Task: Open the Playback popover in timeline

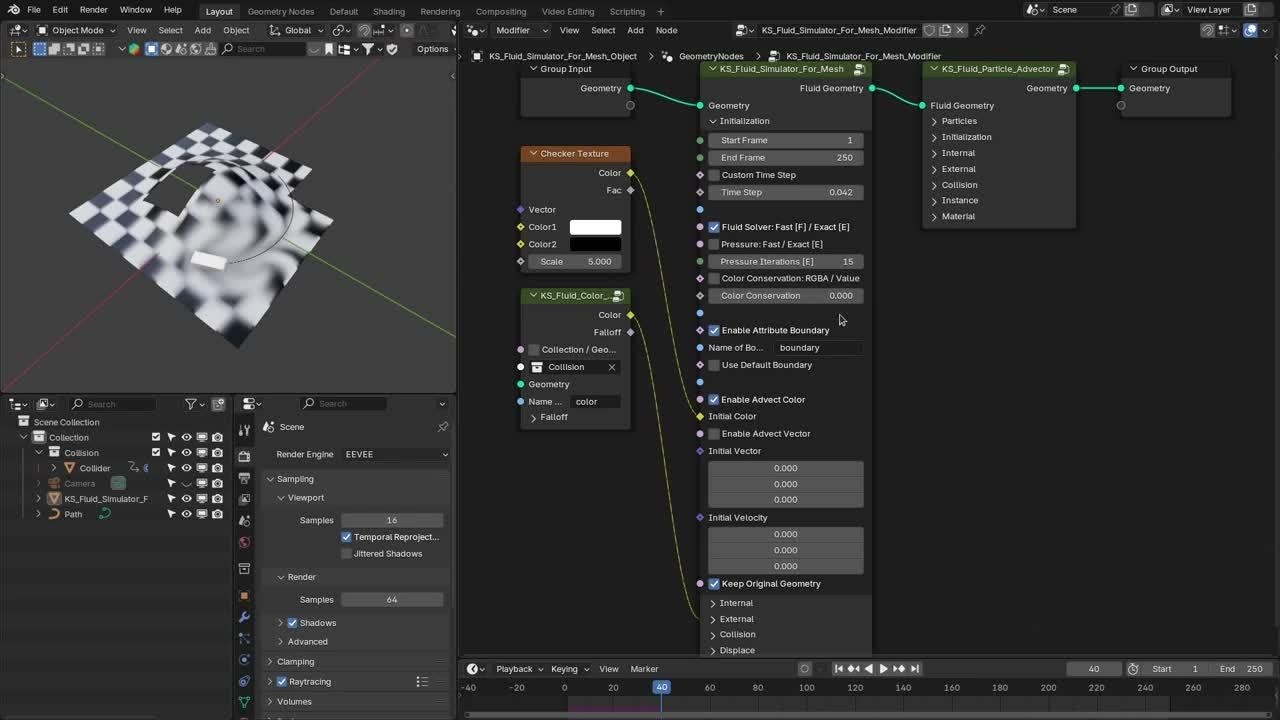Action: pos(515,669)
